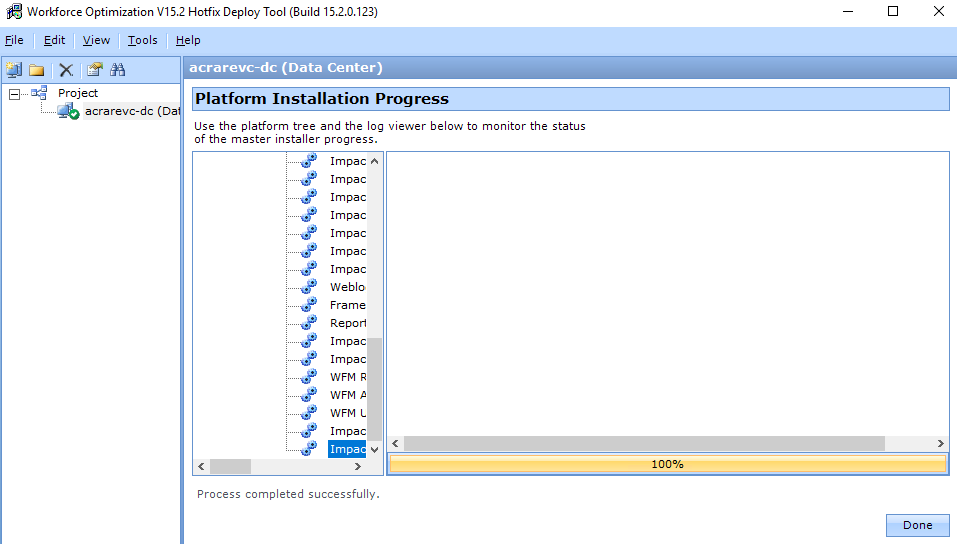The image size is (957, 544).
Task: Open properties via the toolbar properties icon
Action: tap(95, 70)
